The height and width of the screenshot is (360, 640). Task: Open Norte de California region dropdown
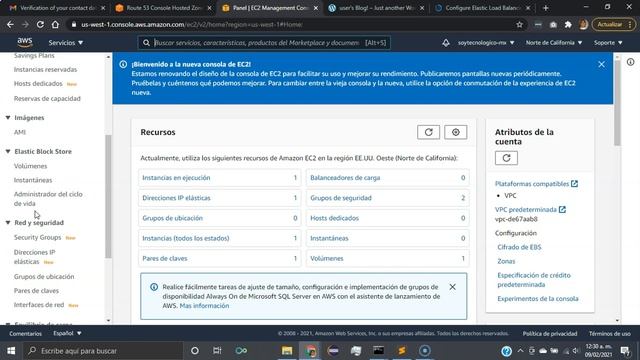(553, 42)
